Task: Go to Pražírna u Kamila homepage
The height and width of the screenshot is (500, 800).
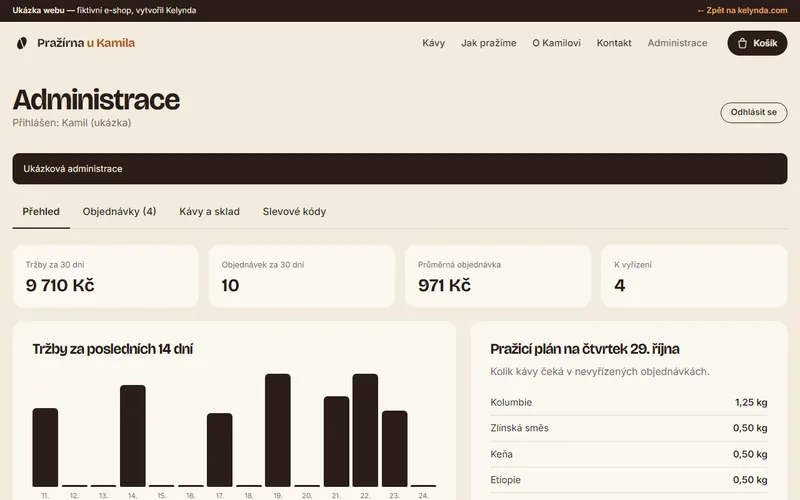Action: point(76,43)
